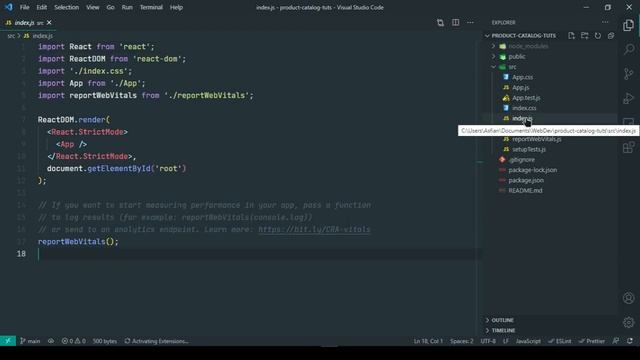Screen dimensions: 640x360
Task: Click the Open Changes editor icon
Action: tap(440, 22)
